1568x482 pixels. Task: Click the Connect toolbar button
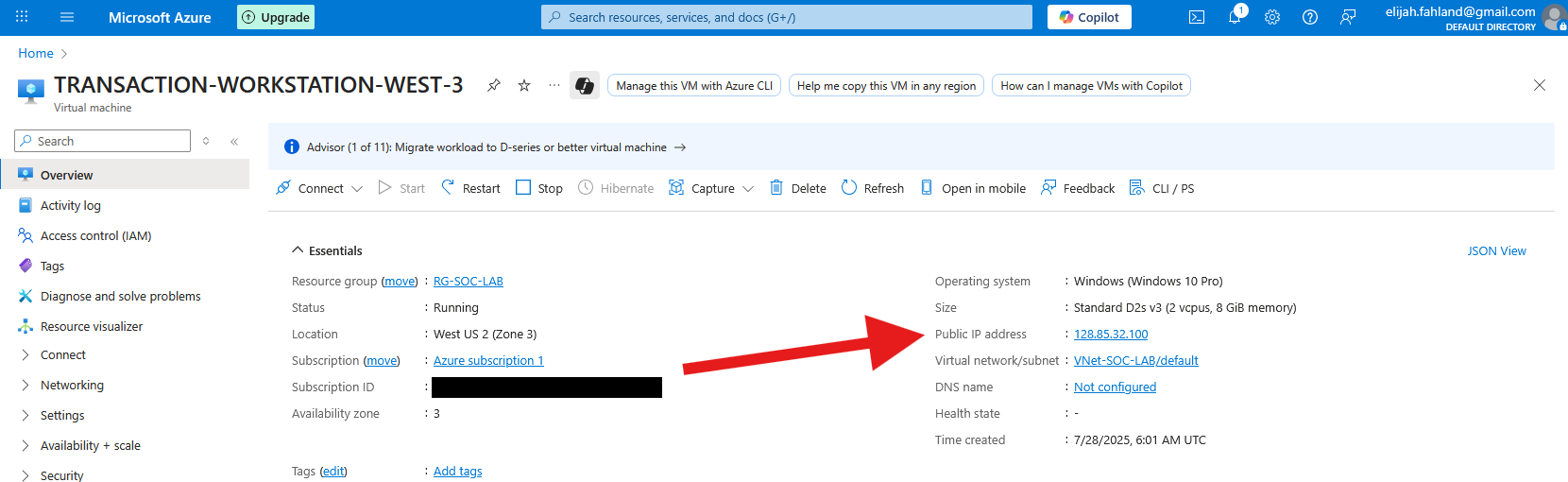[x=310, y=188]
